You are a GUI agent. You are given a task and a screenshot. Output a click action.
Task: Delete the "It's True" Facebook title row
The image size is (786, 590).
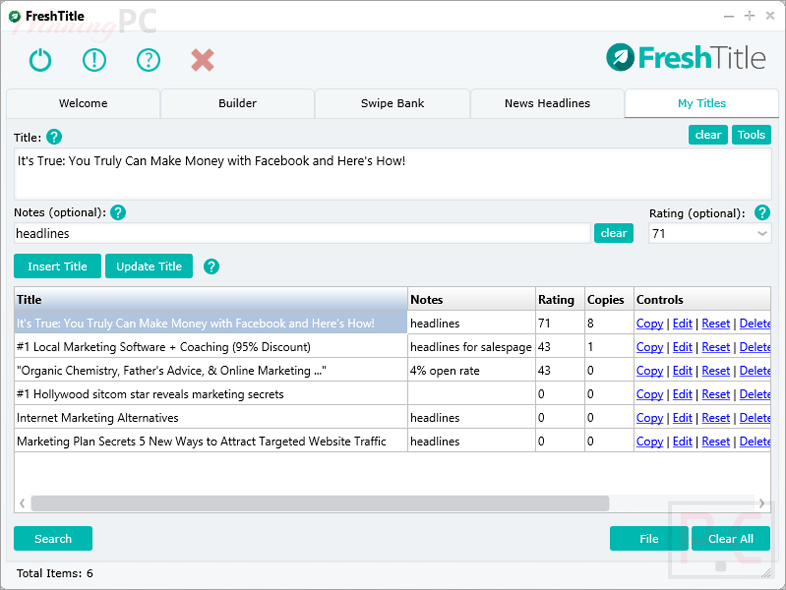pyautogui.click(x=755, y=324)
